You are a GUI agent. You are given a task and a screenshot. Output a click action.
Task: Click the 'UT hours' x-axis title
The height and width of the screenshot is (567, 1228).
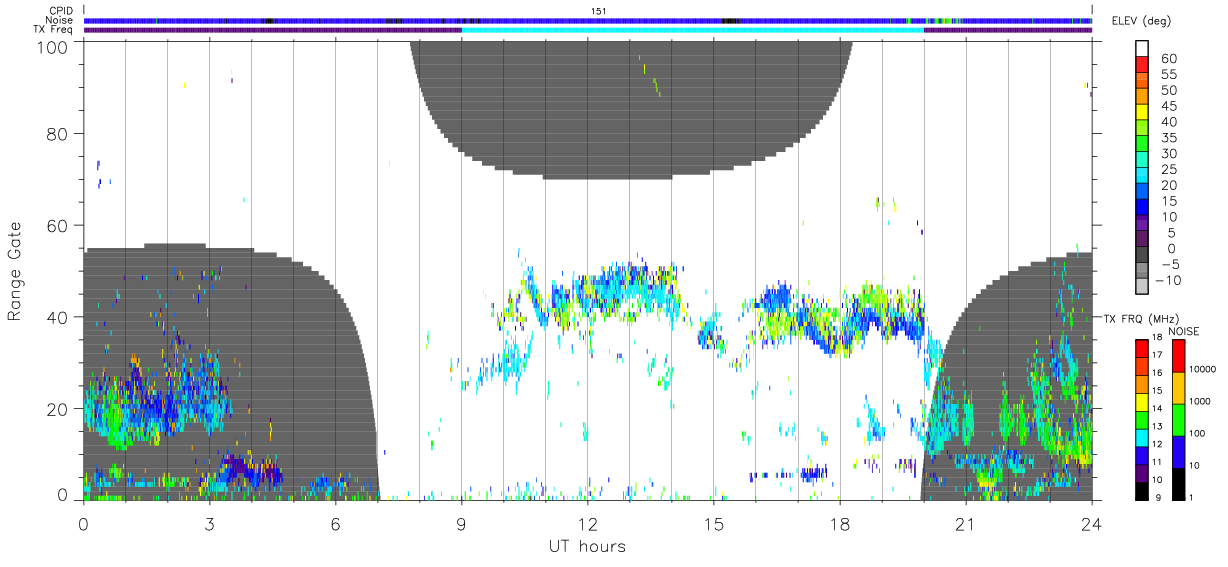point(587,546)
